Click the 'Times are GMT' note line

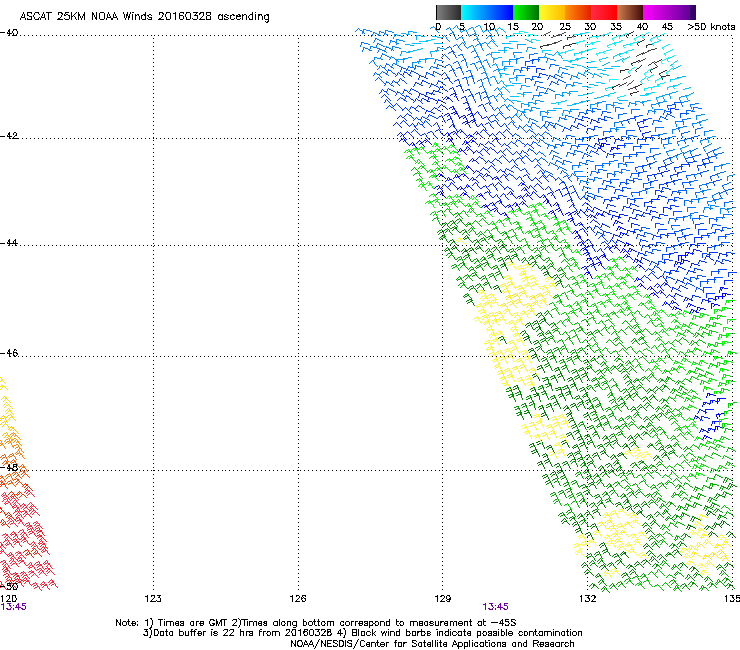pyautogui.click(x=316, y=623)
